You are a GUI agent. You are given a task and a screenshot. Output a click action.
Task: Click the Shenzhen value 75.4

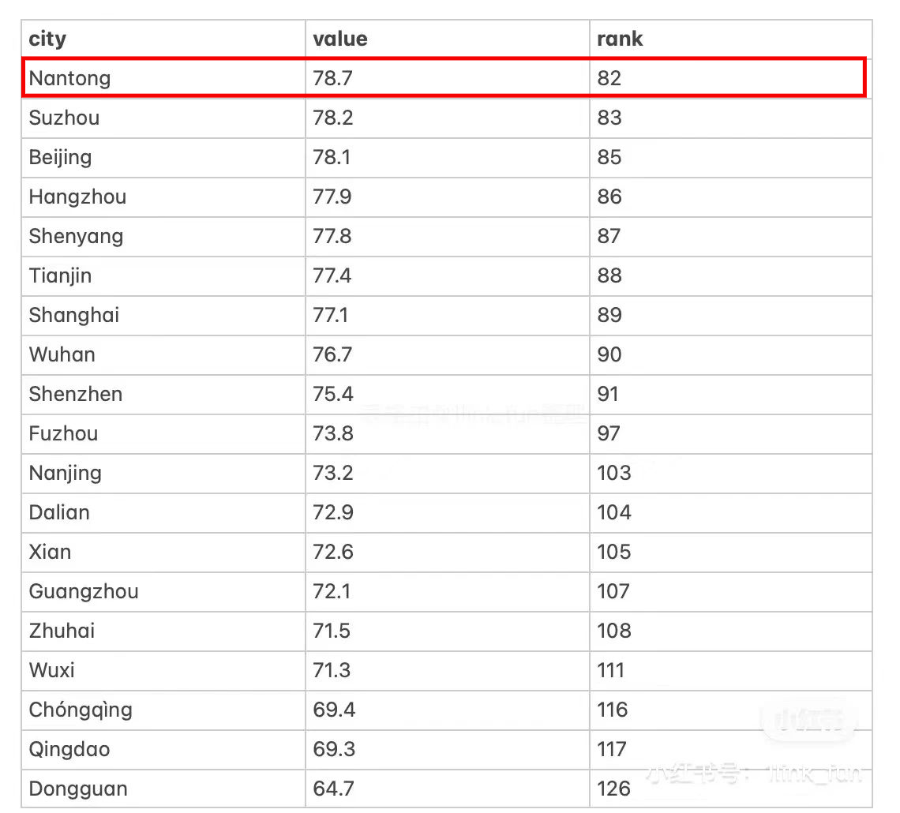coord(447,394)
